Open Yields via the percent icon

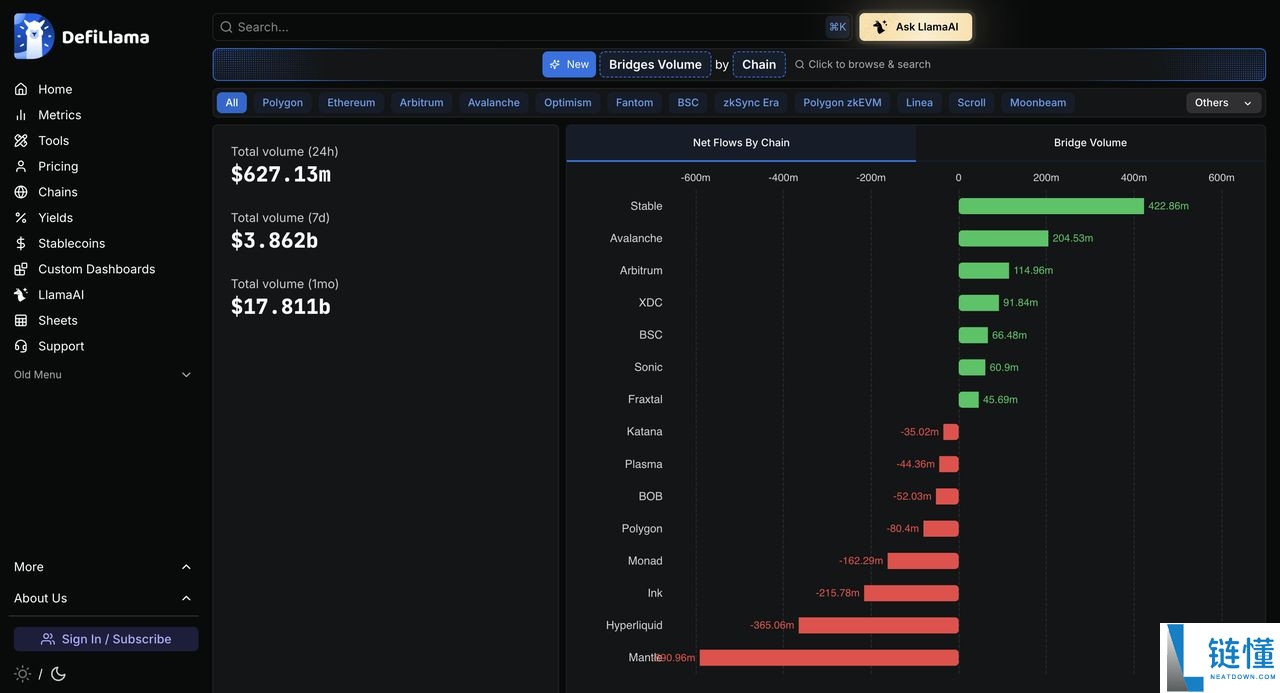(21, 218)
